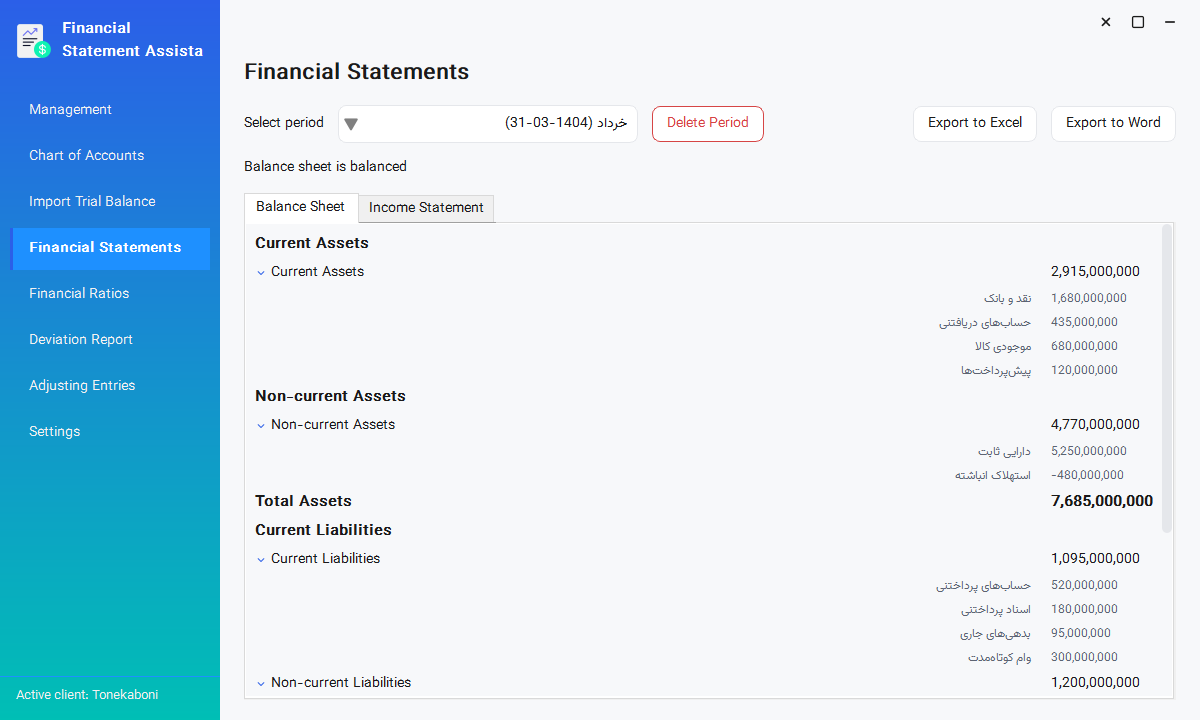Click the period dropdown arrow

pyautogui.click(x=351, y=124)
